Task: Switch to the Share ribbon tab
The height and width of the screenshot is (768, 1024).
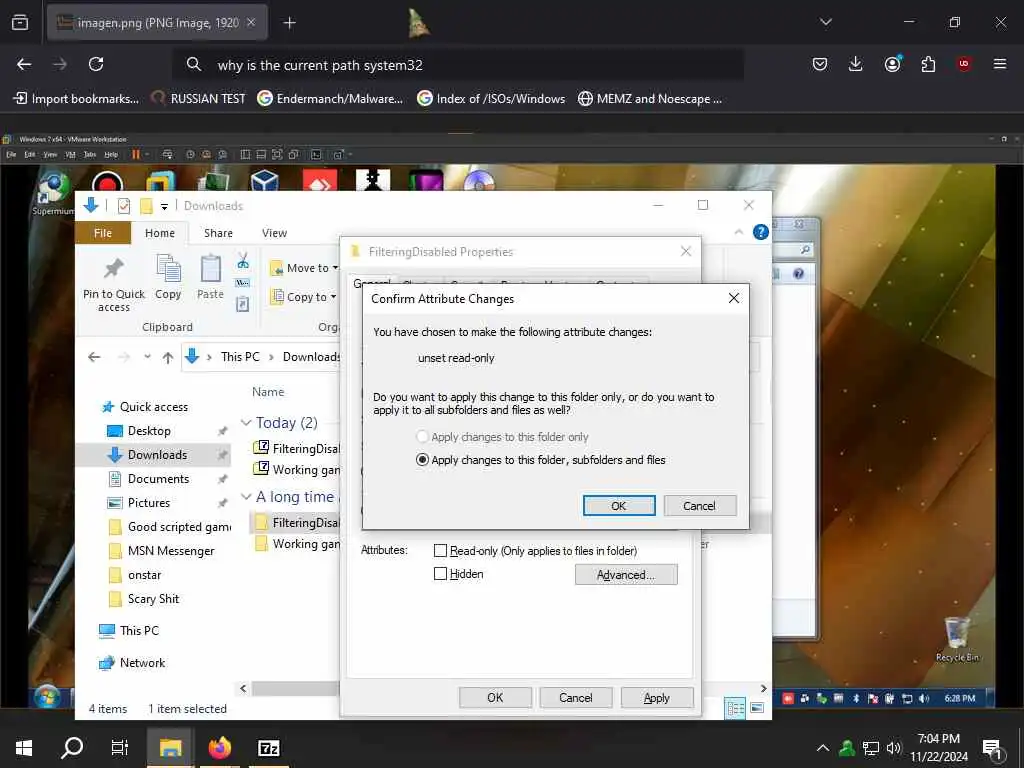Action: (218, 233)
